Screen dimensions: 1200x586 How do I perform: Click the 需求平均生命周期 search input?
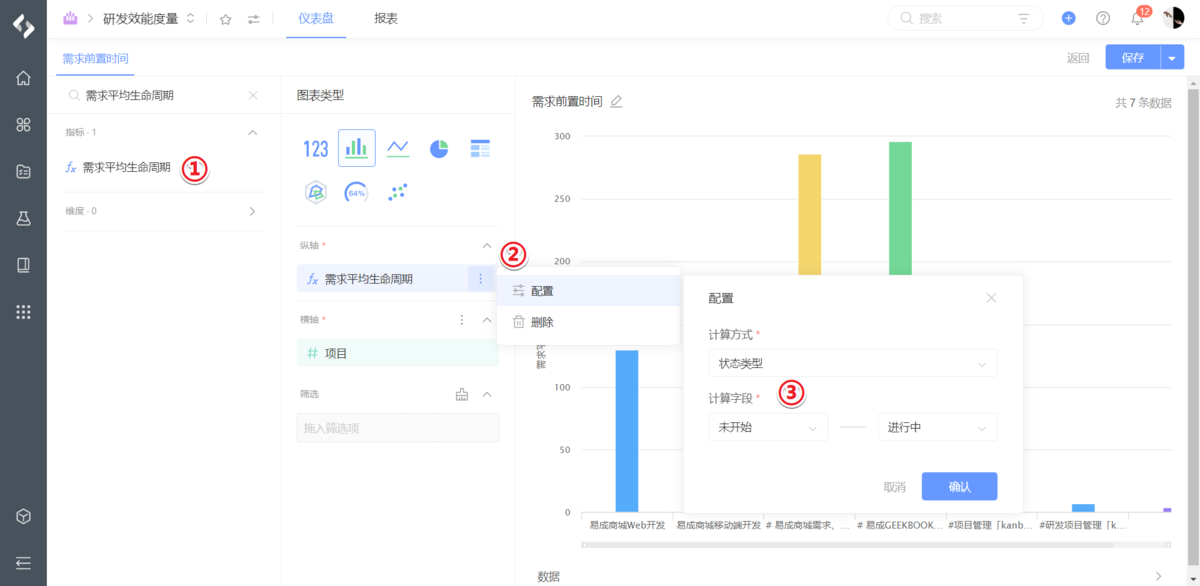[162, 95]
